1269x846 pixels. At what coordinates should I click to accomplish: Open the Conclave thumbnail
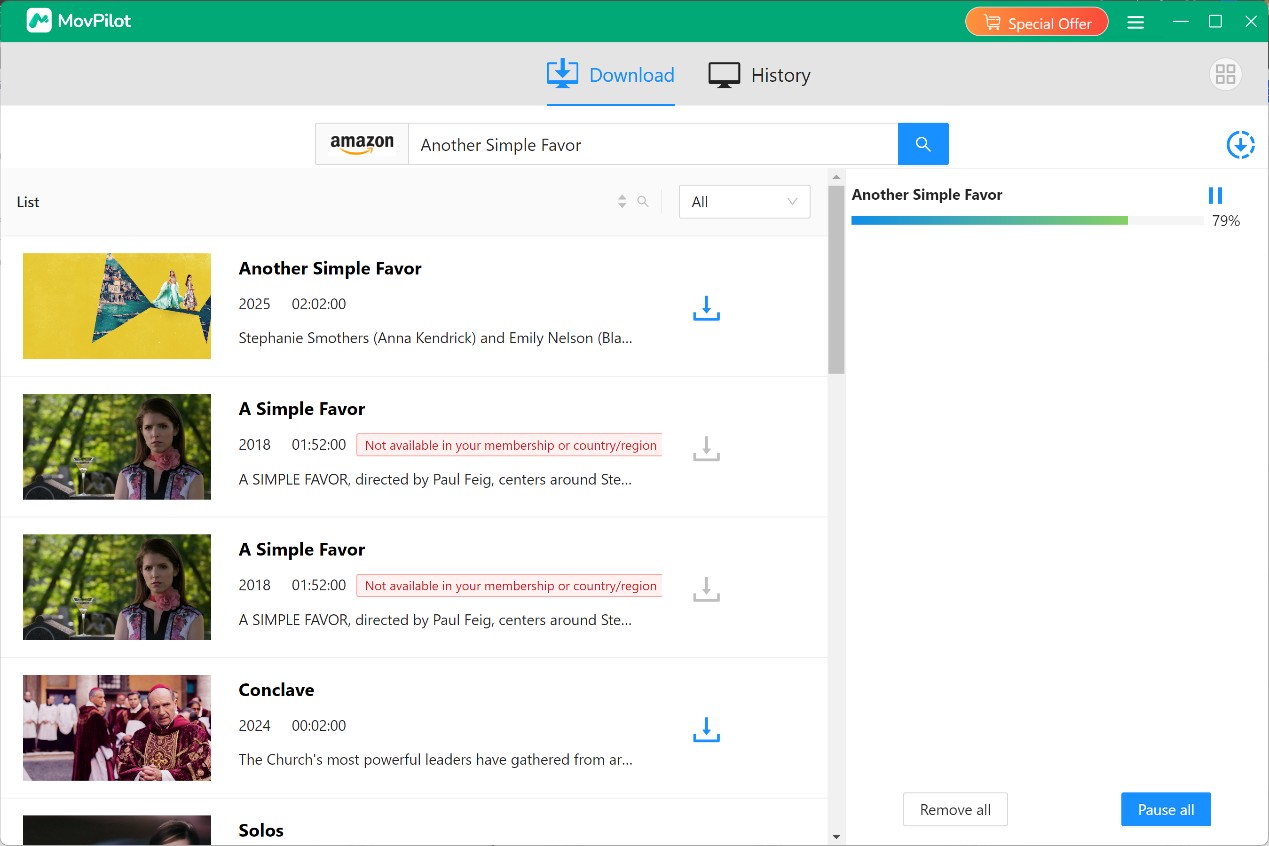[117, 728]
